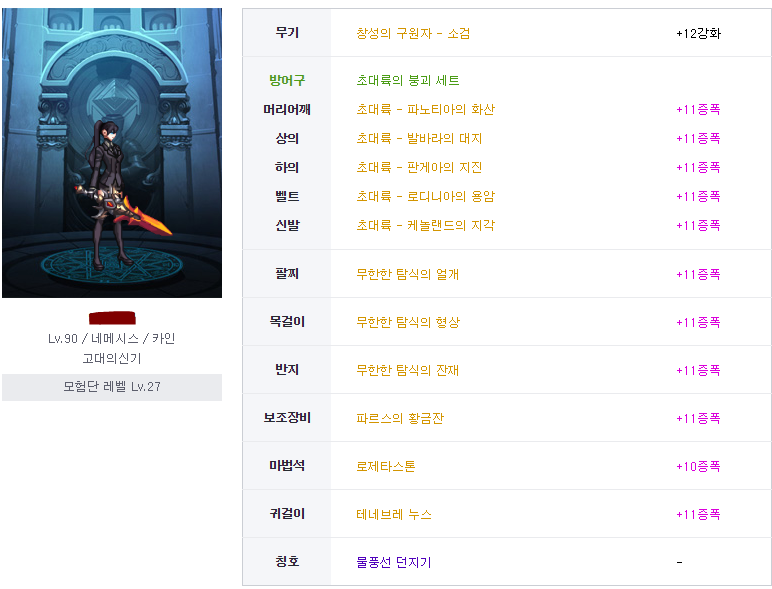Click the 상의 row label
Viewport: 772px width, 589px height.
(287, 138)
